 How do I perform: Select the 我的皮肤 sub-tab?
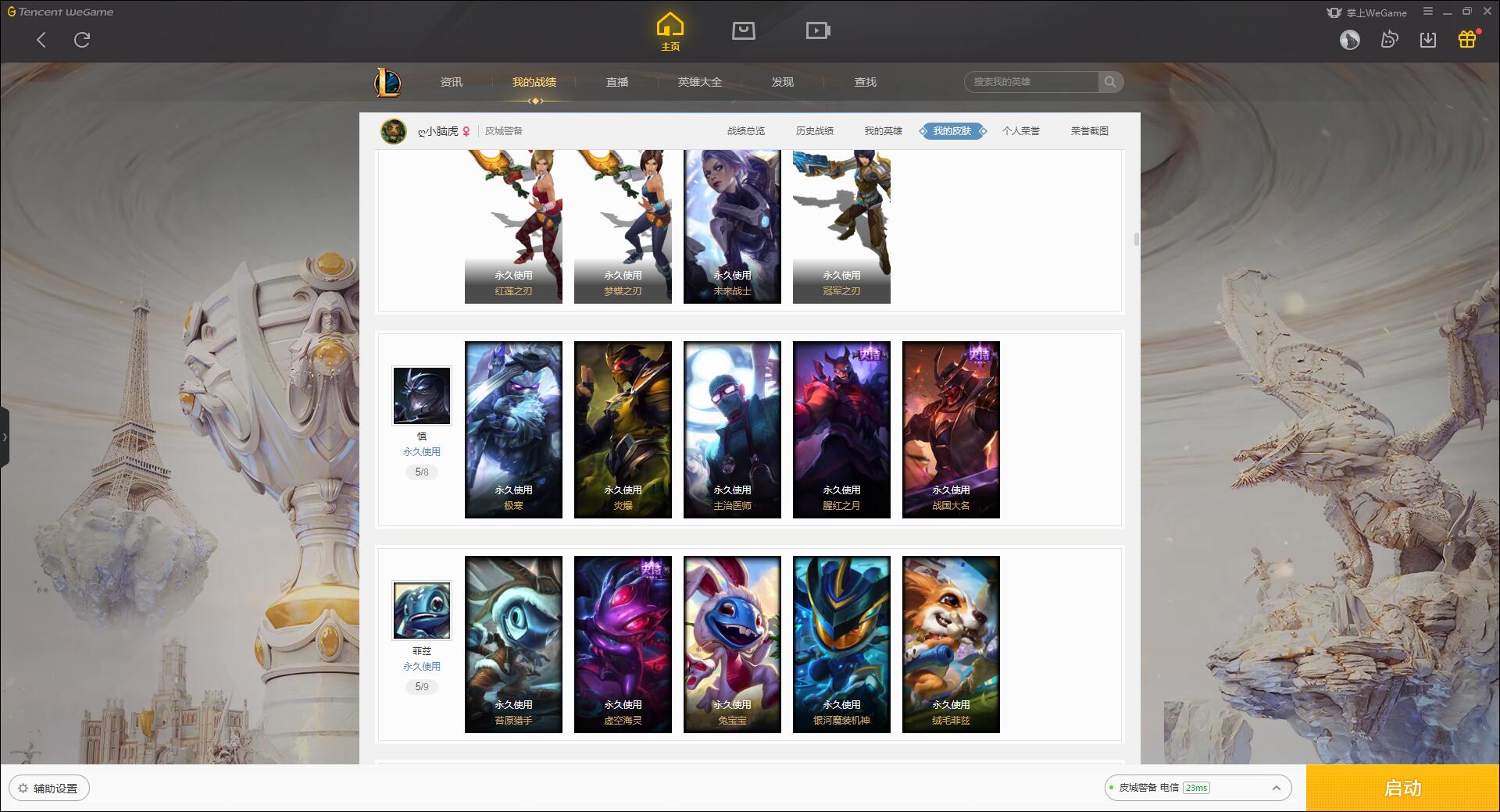pyautogui.click(x=952, y=131)
